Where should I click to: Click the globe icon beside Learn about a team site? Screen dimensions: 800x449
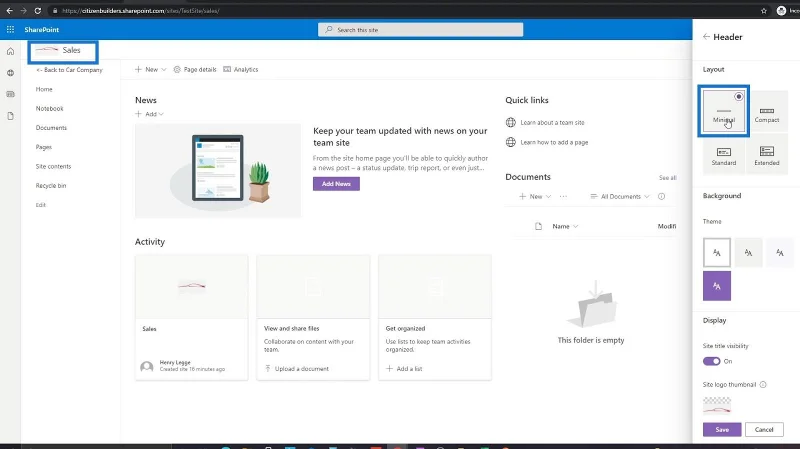pyautogui.click(x=510, y=122)
